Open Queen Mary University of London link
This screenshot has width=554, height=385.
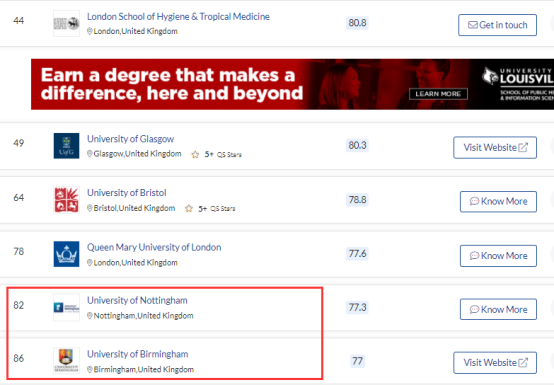point(154,247)
